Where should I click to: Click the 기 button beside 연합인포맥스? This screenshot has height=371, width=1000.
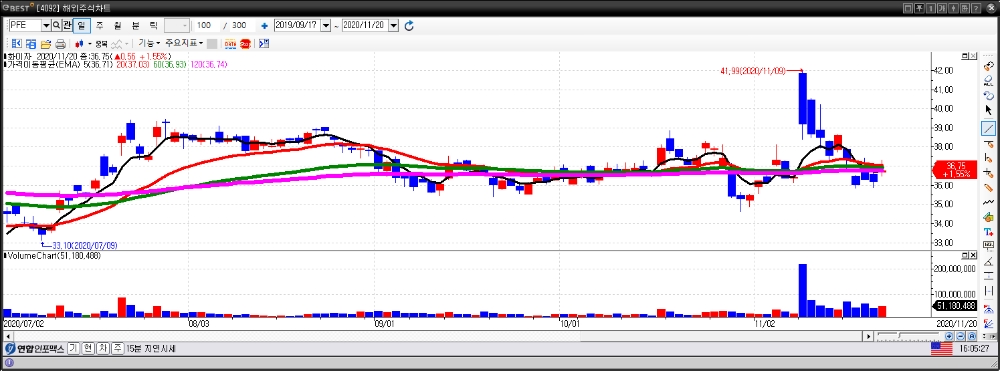tap(73, 349)
